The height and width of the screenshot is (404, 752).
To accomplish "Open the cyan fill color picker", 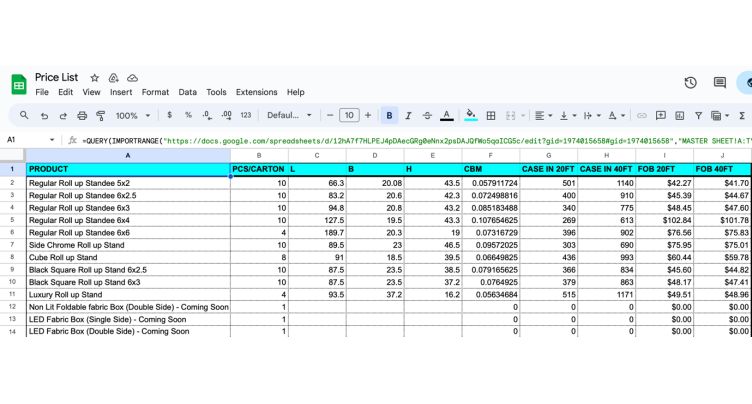I will pyautogui.click(x=471, y=116).
